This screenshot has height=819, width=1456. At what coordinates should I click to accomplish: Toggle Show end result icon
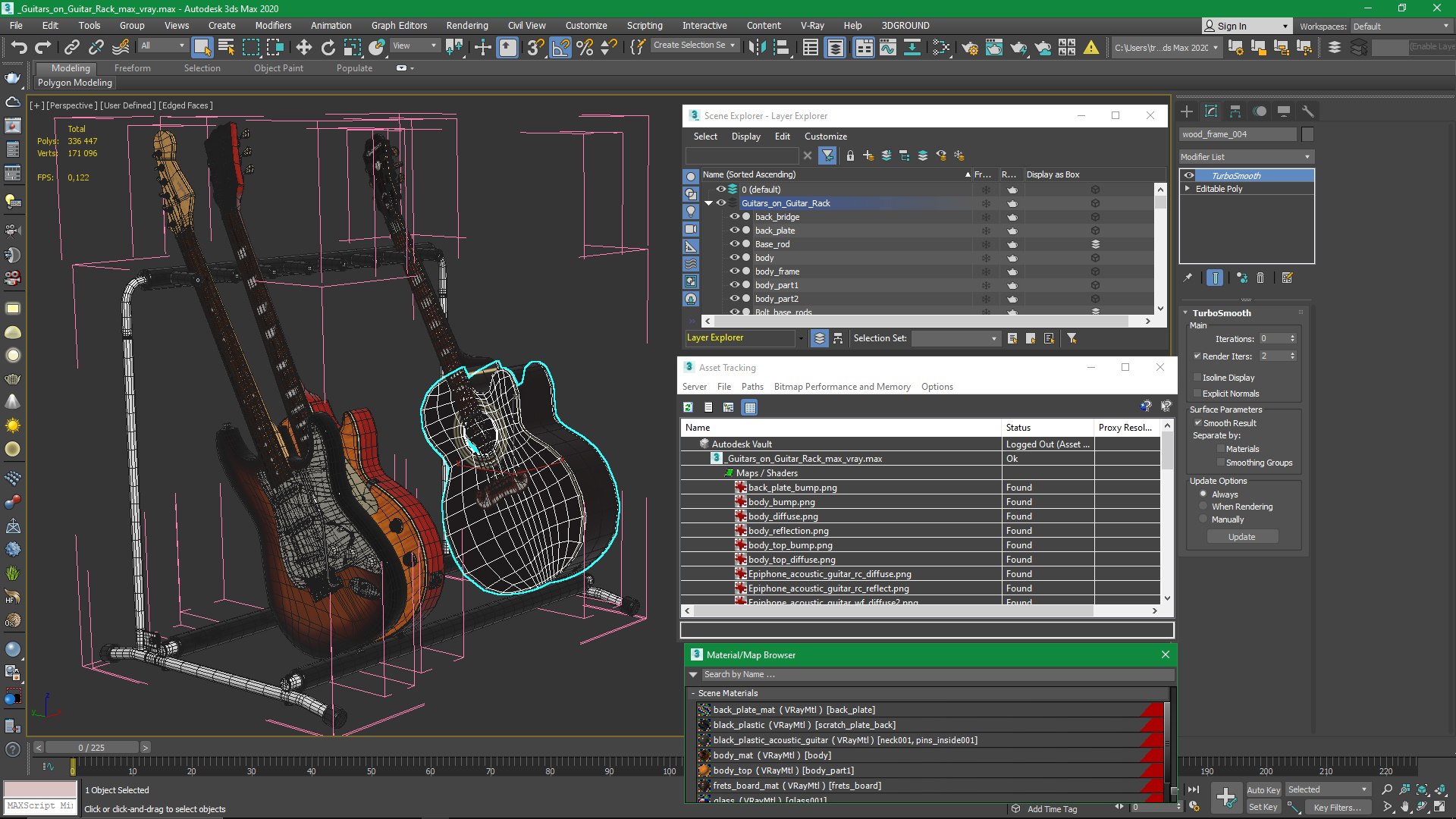pyautogui.click(x=1215, y=278)
